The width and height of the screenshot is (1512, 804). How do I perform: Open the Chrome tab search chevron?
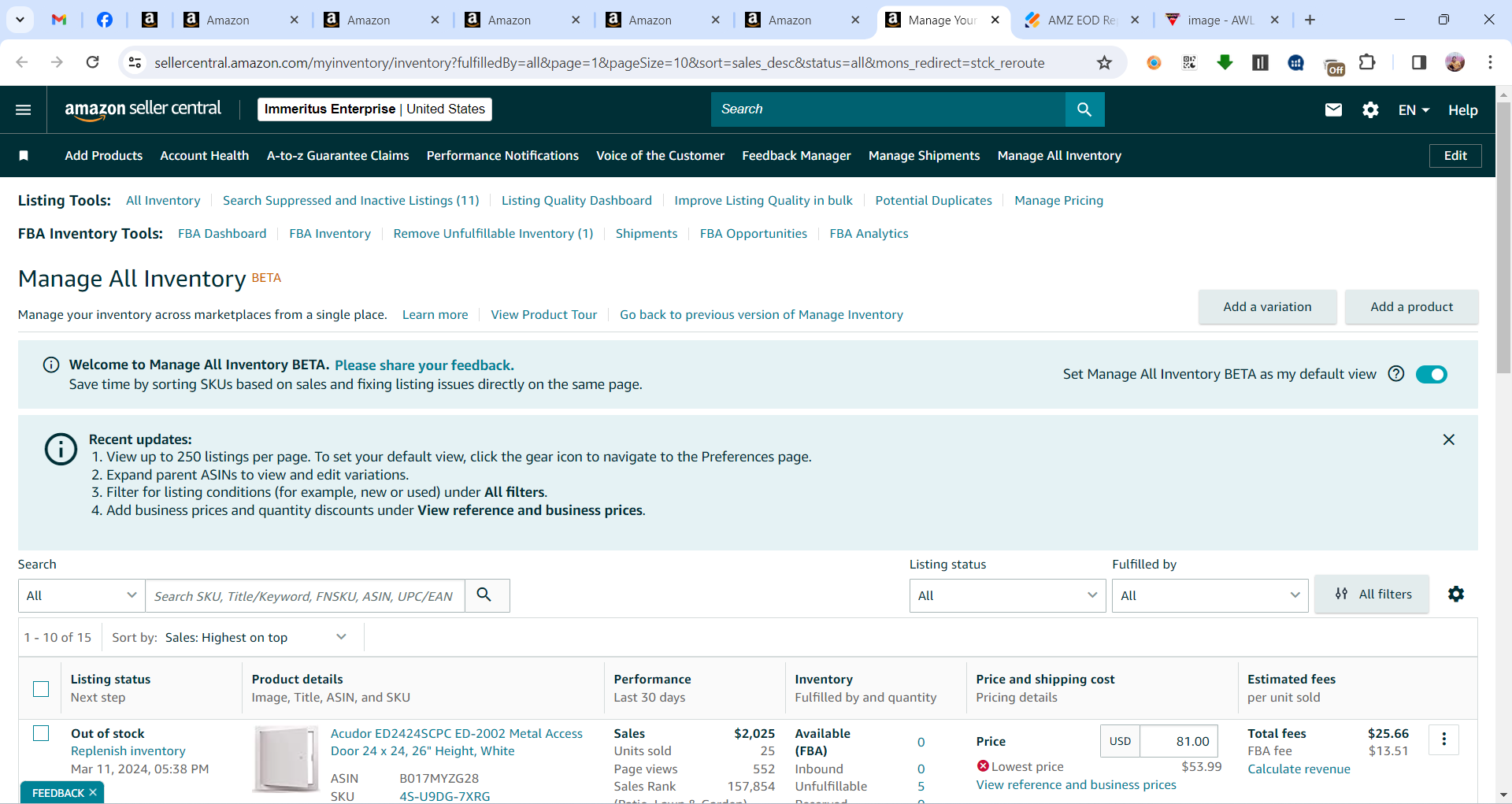tap(20, 20)
